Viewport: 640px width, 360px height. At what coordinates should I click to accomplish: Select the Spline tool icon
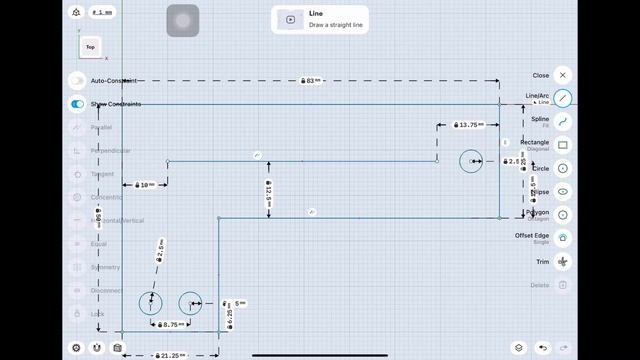562,122
